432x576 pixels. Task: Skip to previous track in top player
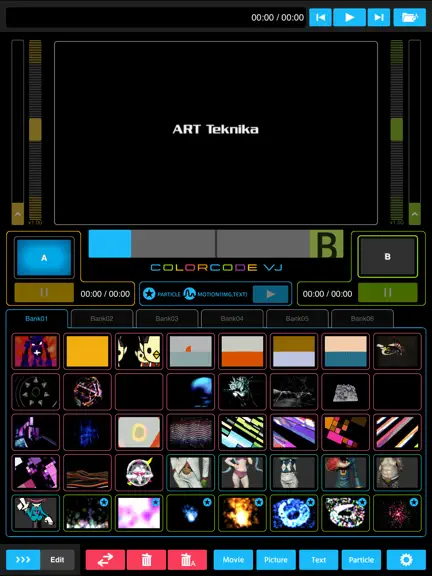click(x=320, y=17)
